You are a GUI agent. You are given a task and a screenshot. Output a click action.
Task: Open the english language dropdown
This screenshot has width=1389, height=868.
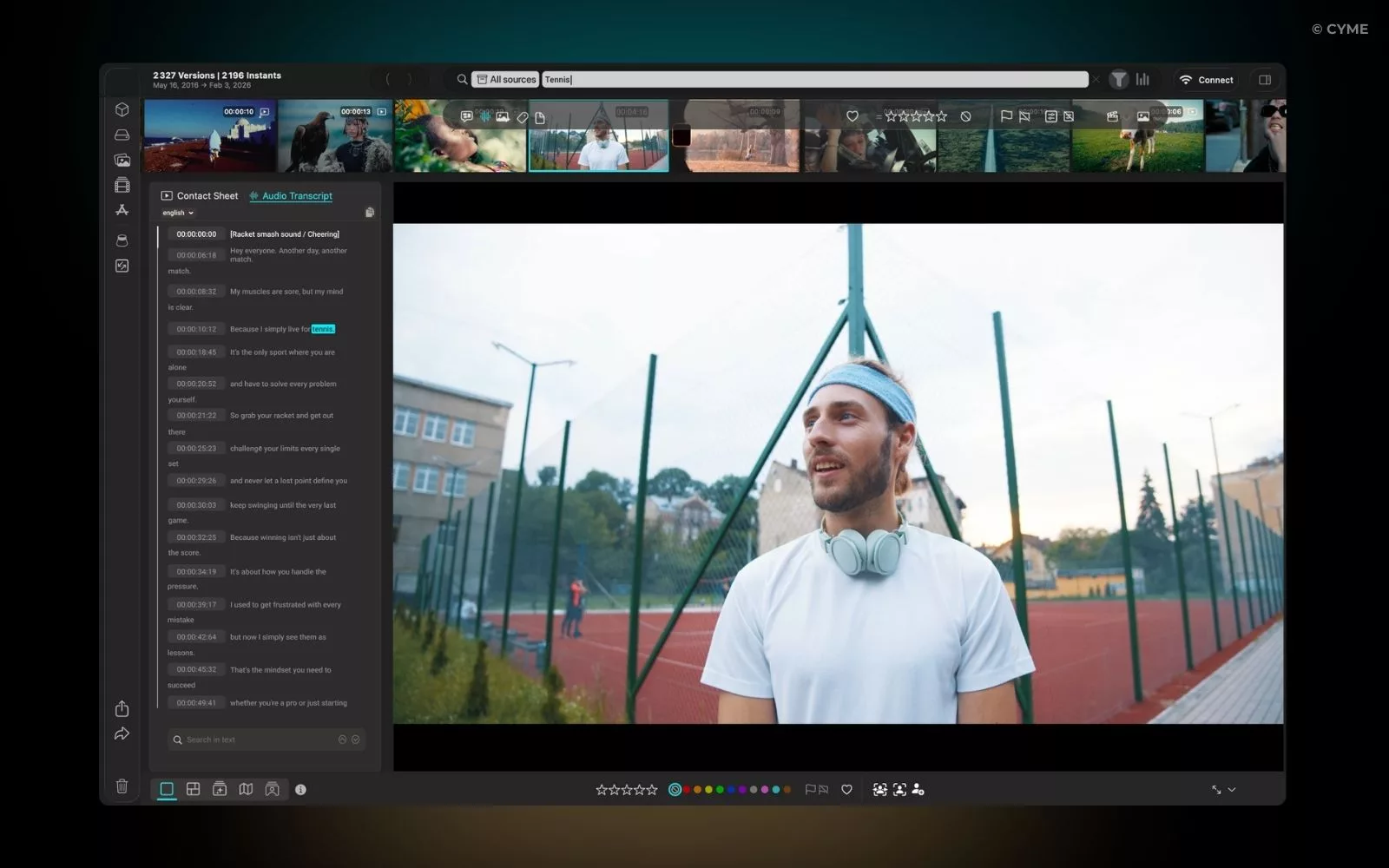(x=178, y=213)
